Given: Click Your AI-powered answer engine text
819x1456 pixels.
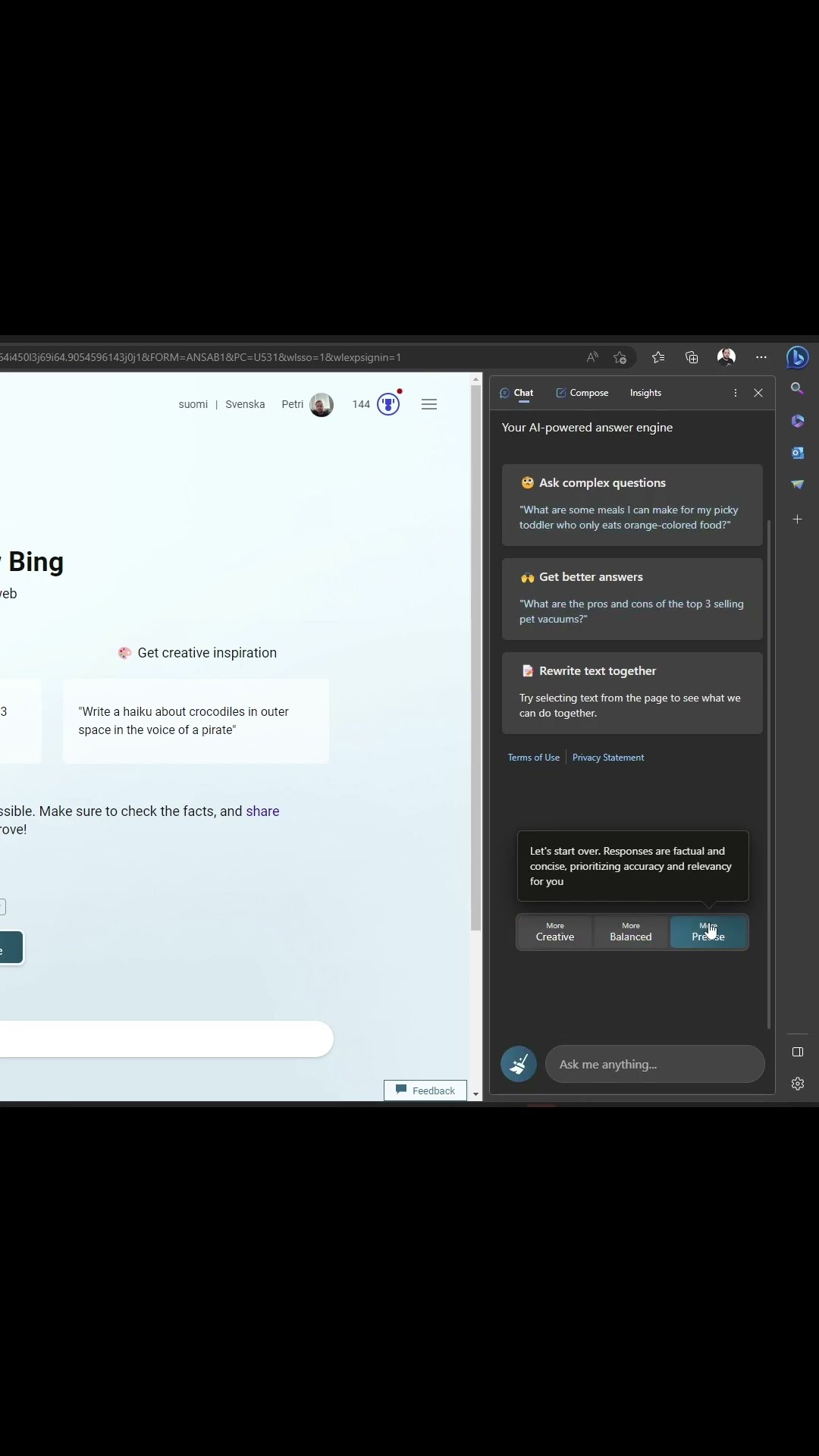Looking at the screenshot, I should coord(587,428).
